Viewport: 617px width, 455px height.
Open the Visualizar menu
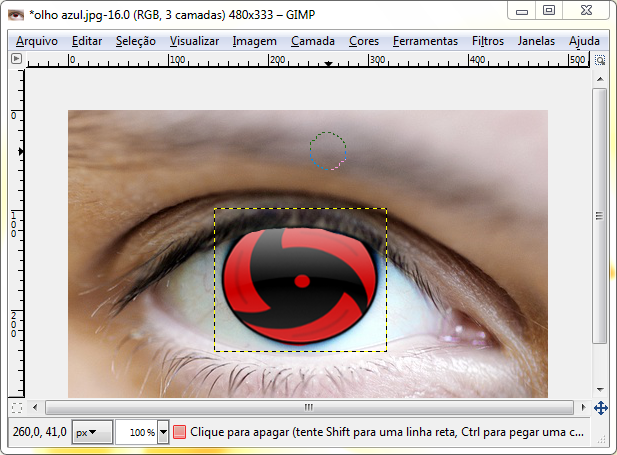point(194,41)
